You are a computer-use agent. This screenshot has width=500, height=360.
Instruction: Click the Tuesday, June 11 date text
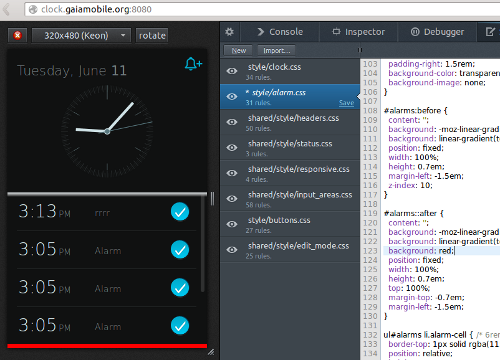[72, 71]
